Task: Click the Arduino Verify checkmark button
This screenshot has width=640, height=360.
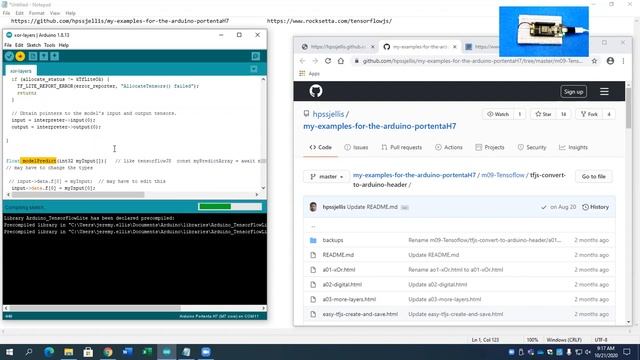Action: [9, 56]
